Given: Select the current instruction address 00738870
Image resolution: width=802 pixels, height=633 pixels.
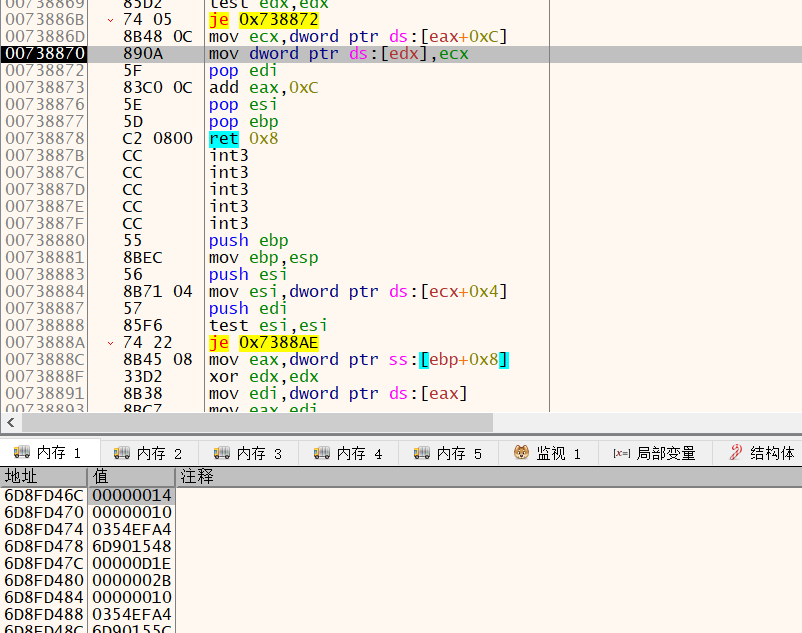Looking at the screenshot, I should 44,54.
